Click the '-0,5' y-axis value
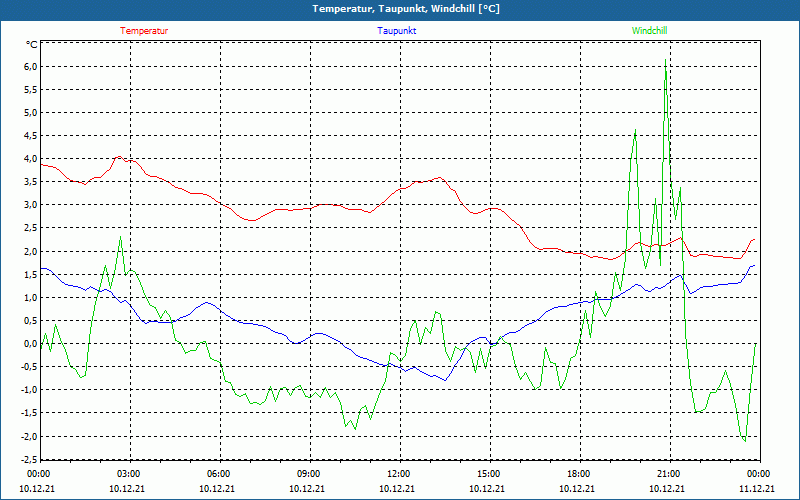800x500 pixels. [28, 367]
